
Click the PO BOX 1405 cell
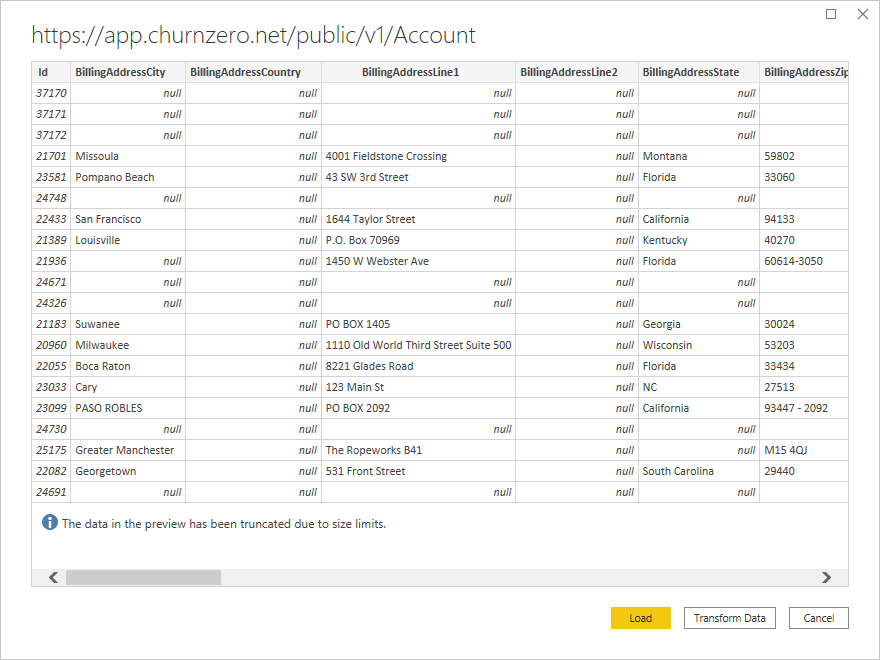[418, 324]
